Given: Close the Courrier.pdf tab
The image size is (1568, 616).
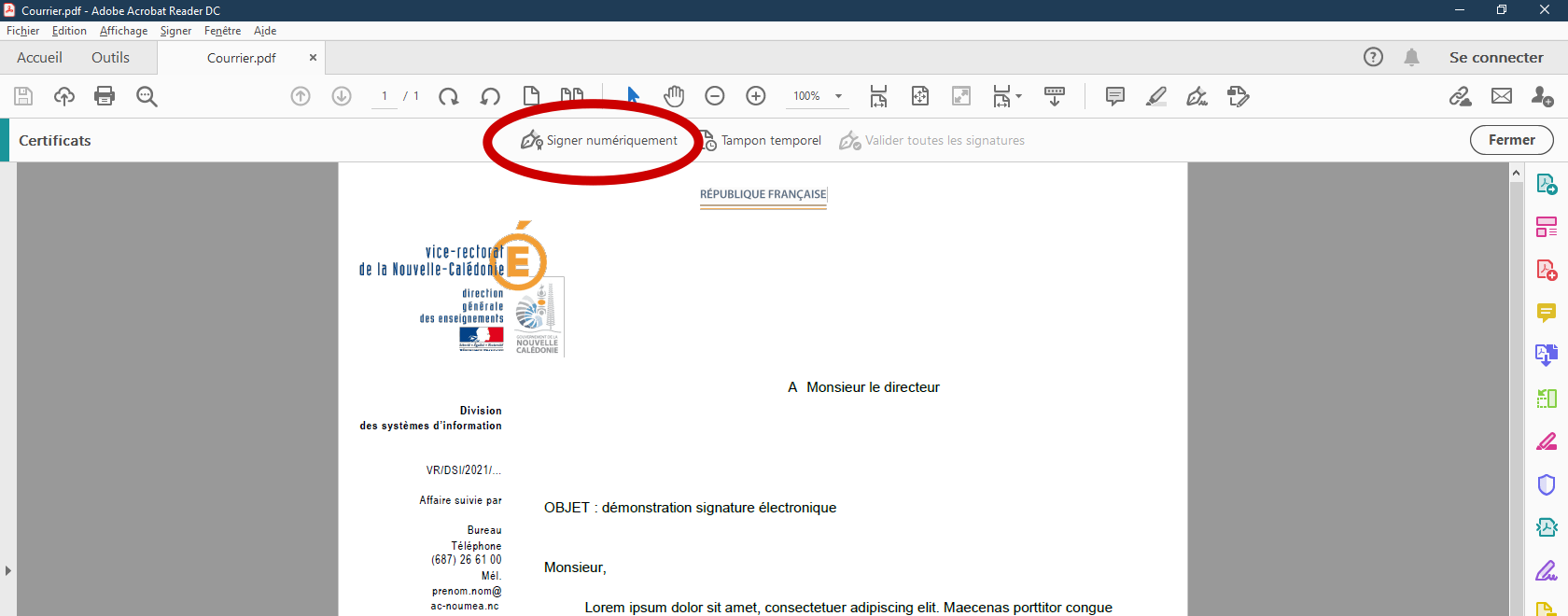Looking at the screenshot, I should click(313, 58).
